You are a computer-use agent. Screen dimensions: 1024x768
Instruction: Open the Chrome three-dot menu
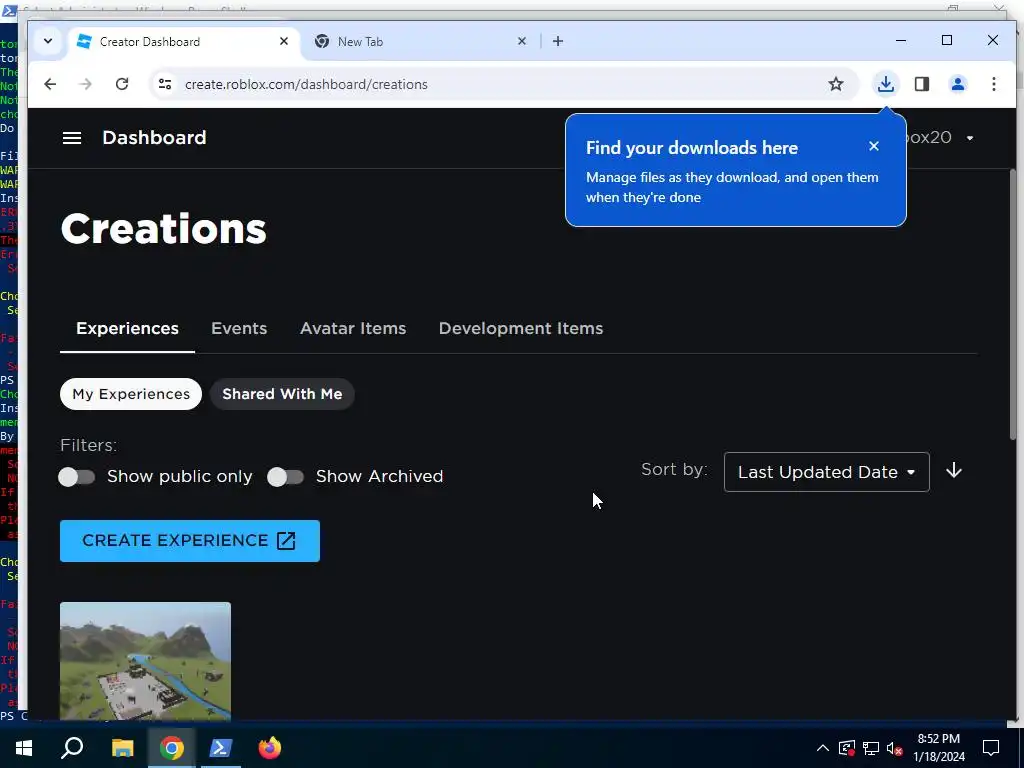[x=993, y=84]
